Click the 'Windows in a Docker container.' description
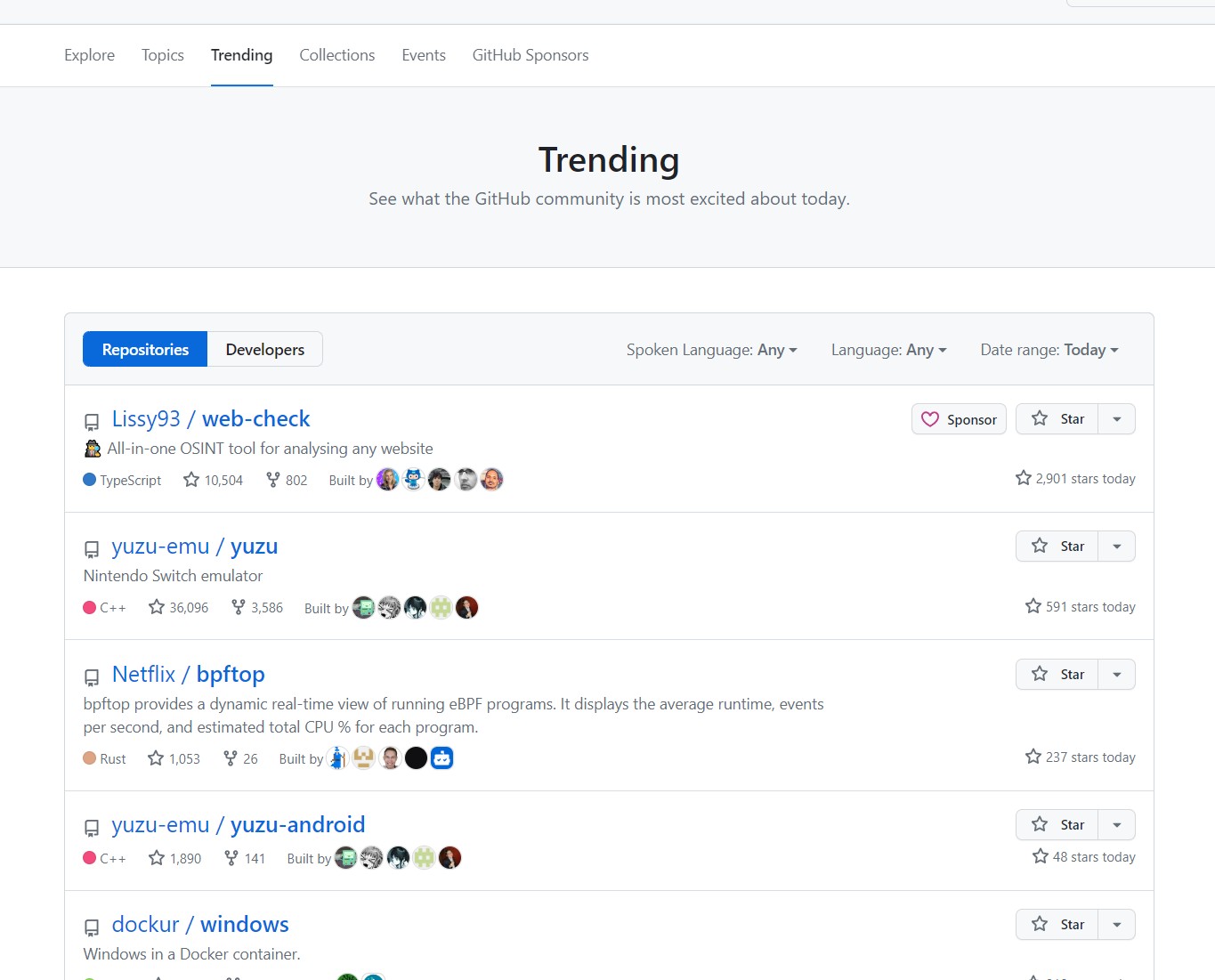1215x980 pixels. [191, 954]
